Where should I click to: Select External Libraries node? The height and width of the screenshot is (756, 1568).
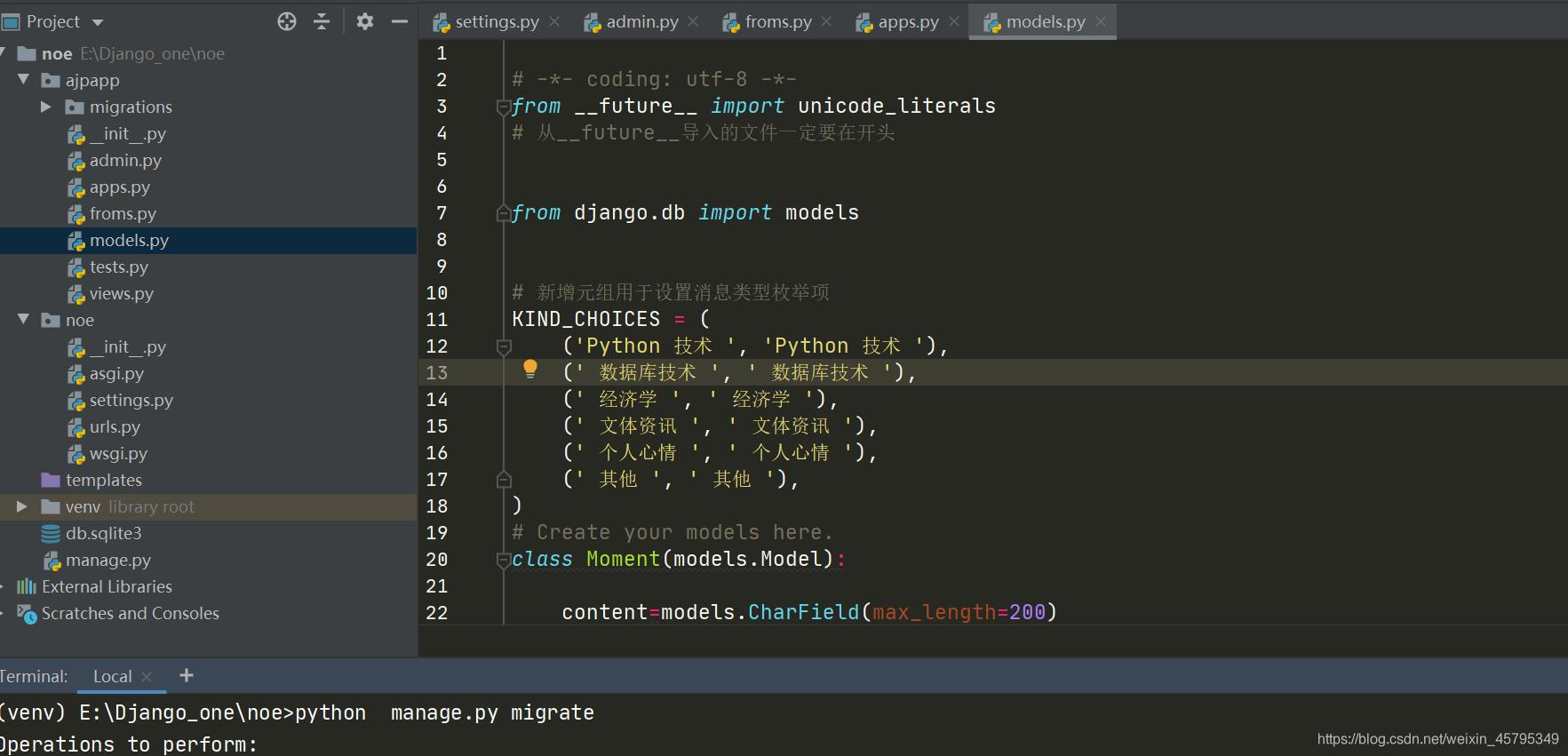(95, 586)
